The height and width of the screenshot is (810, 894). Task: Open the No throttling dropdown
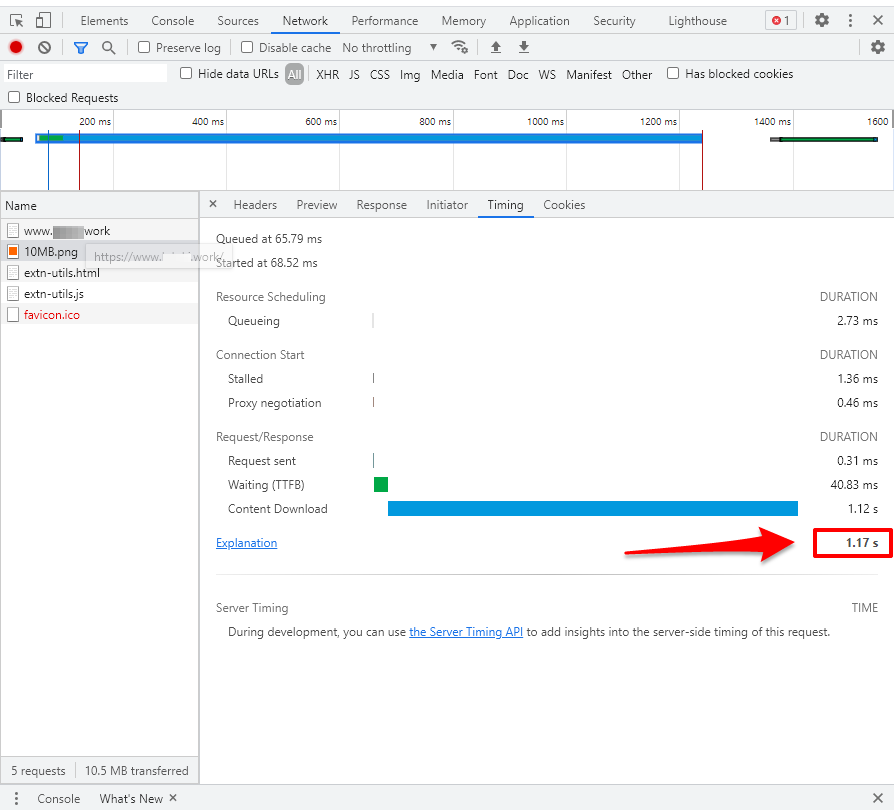389,47
